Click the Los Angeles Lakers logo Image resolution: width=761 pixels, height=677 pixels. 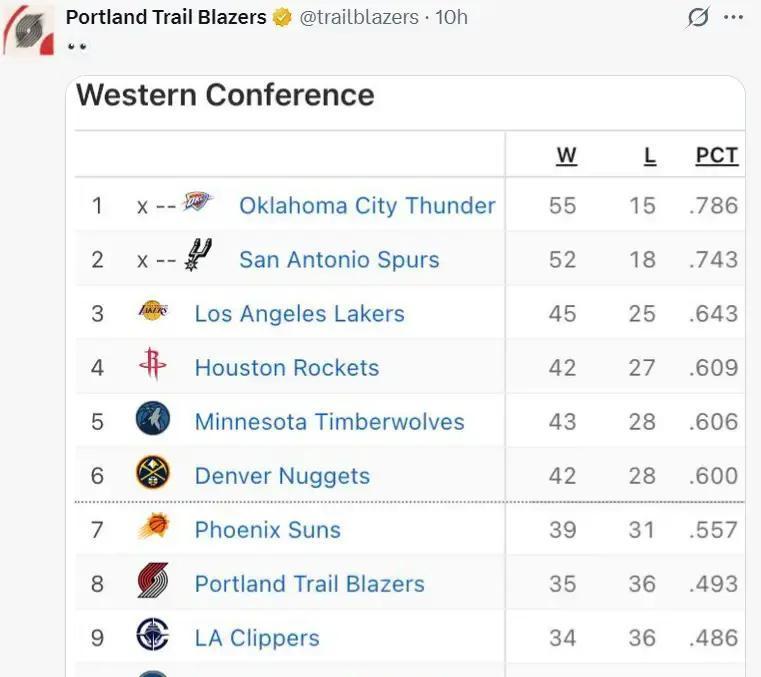[153, 312]
